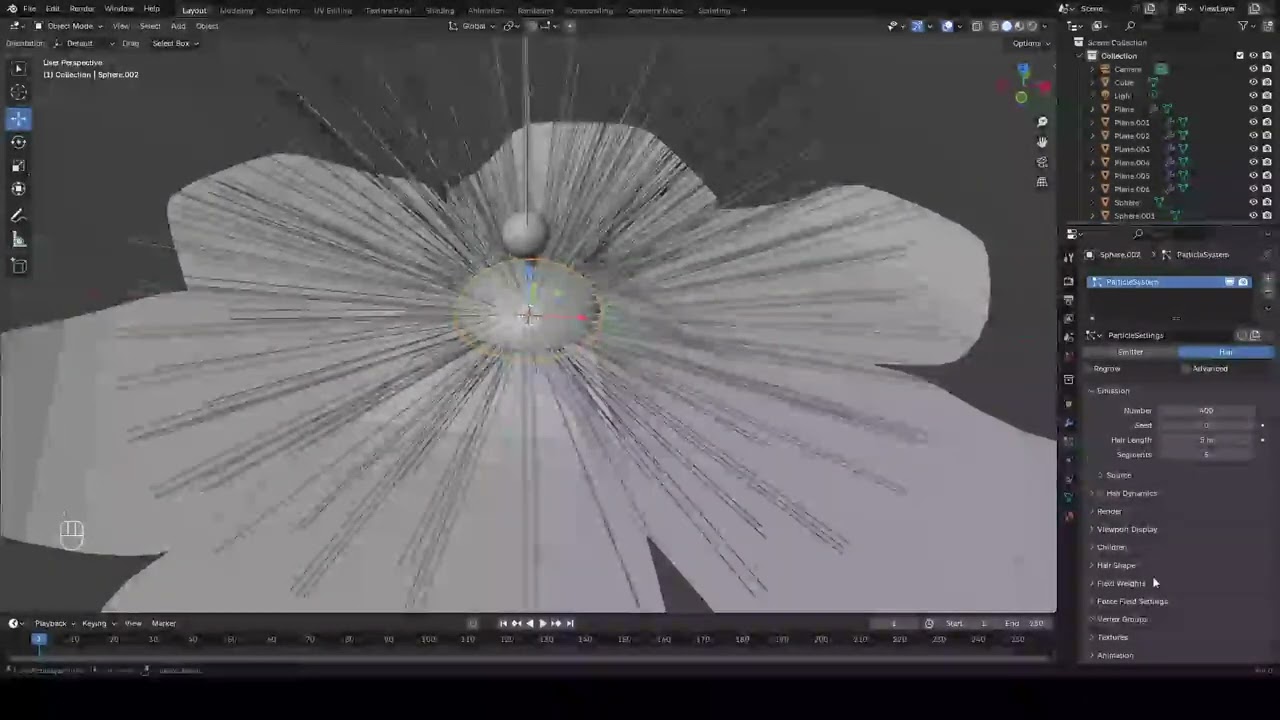Click the Blender logo menu icon

point(12,9)
